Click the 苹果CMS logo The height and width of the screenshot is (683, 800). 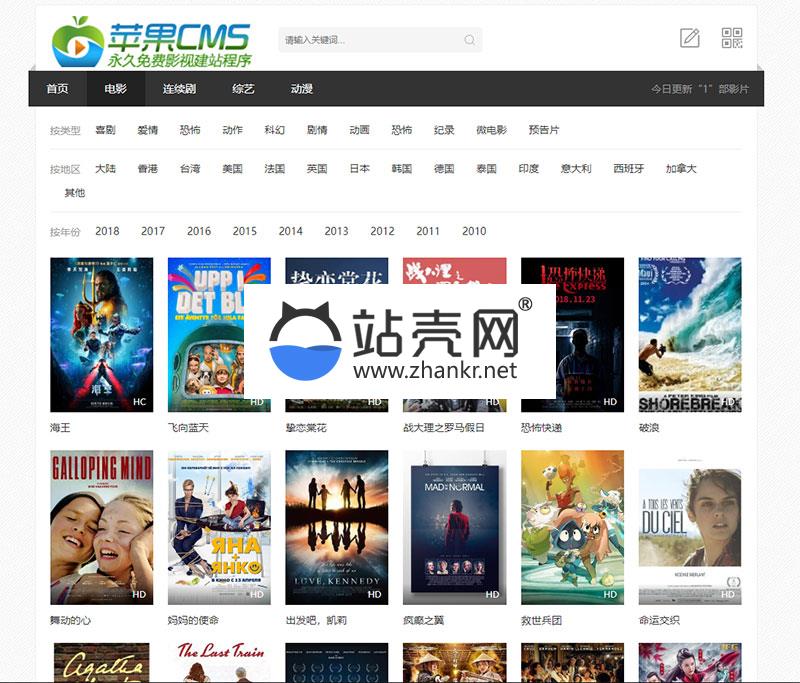152,42
